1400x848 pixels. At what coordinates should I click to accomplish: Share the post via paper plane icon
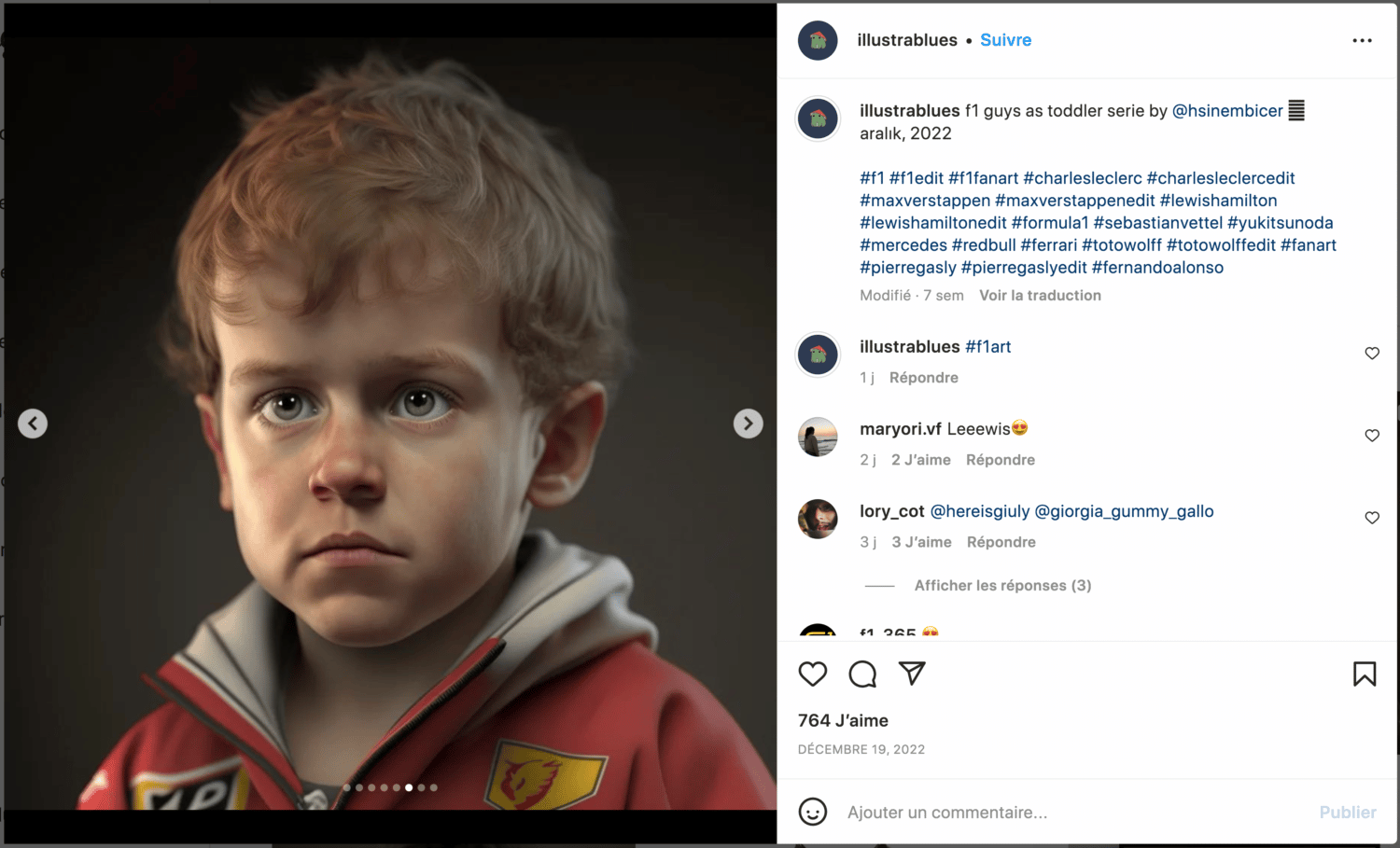point(912,674)
